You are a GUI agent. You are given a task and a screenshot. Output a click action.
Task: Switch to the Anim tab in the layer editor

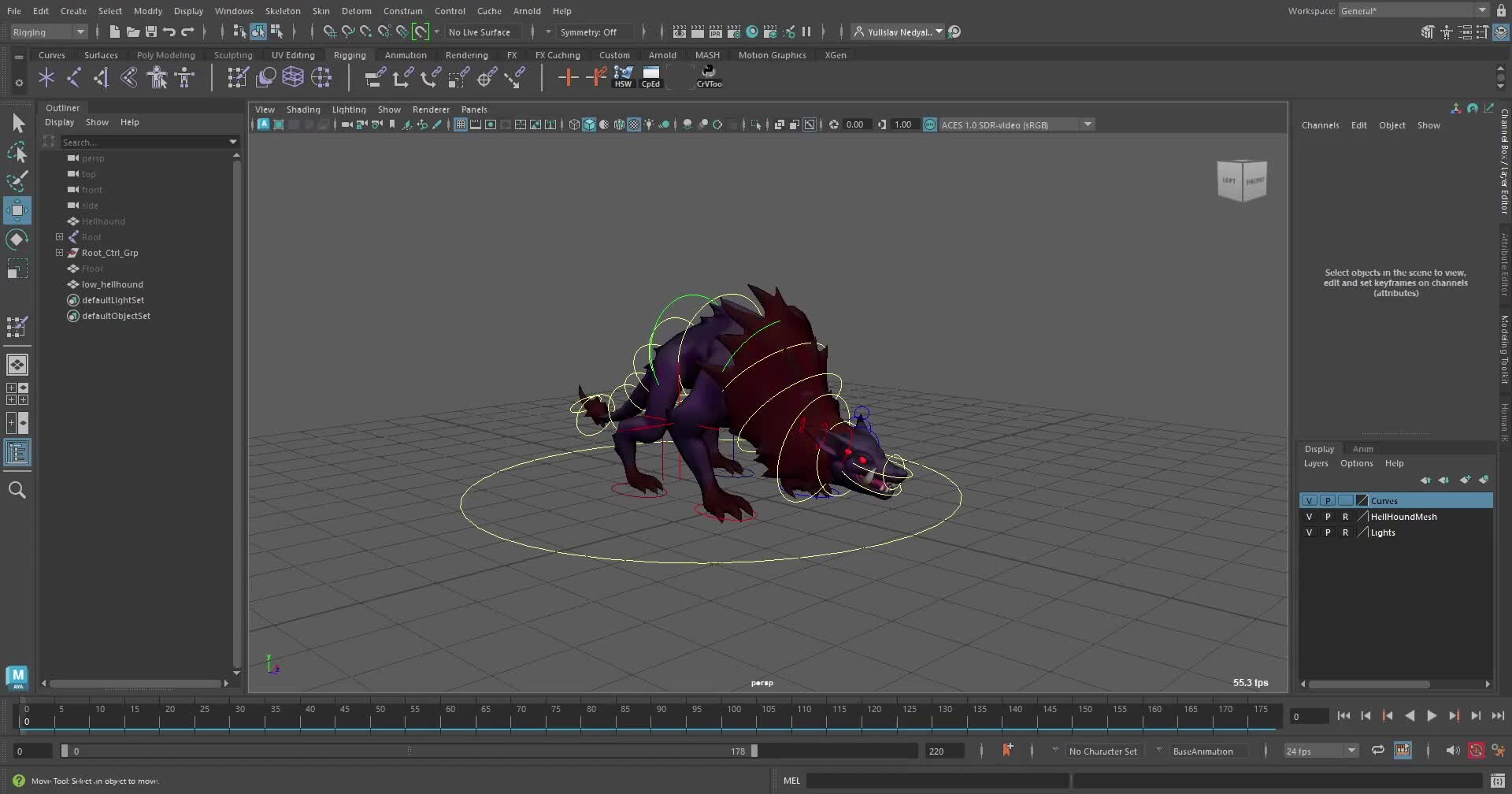pyautogui.click(x=1363, y=449)
